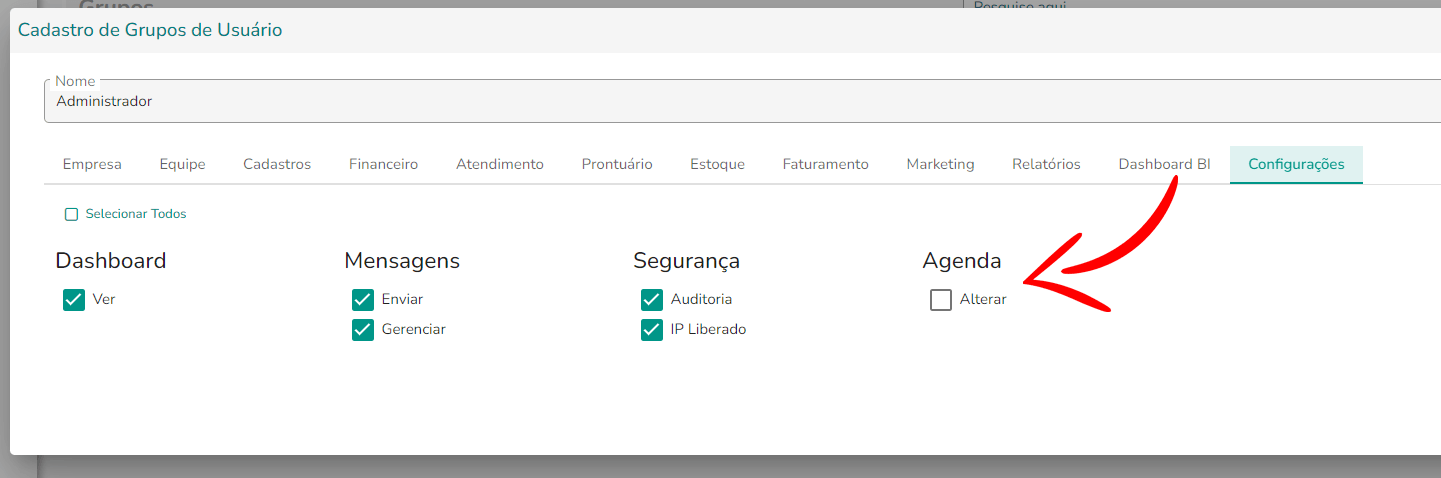Image resolution: width=1441 pixels, height=478 pixels.
Task: Disable the Enviar checkbox under Mensagens
Action: (363, 300)
